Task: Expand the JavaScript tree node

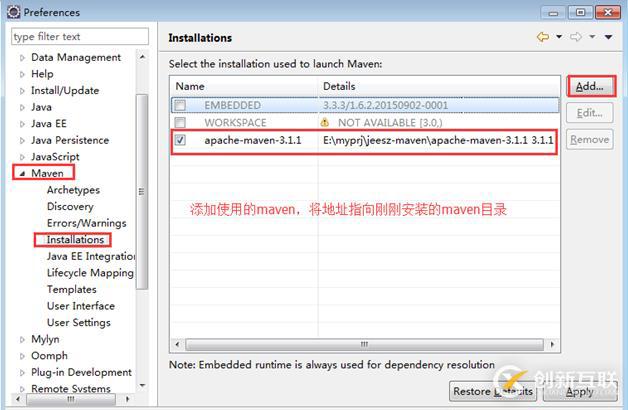Action: click(22, 157)
